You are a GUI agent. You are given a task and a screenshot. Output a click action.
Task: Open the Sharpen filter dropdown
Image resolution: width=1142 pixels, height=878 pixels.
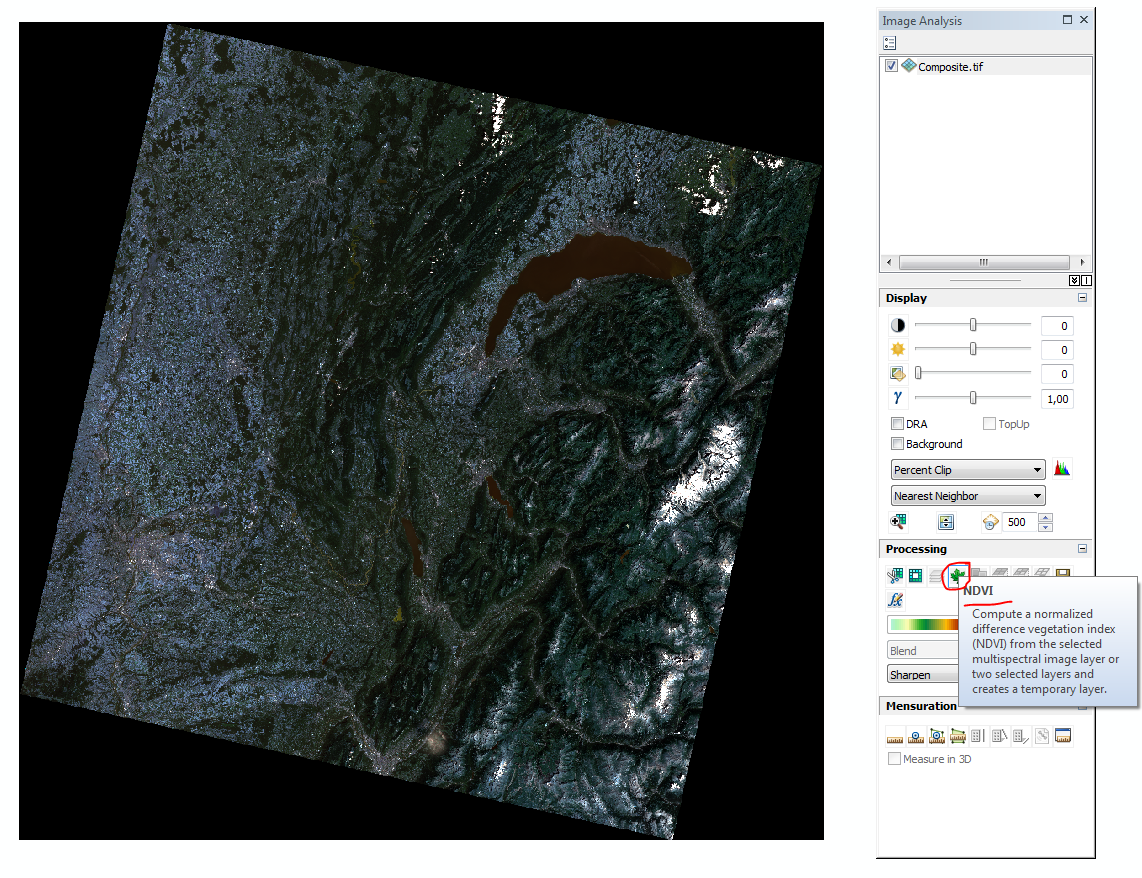[x=924, y=674]
